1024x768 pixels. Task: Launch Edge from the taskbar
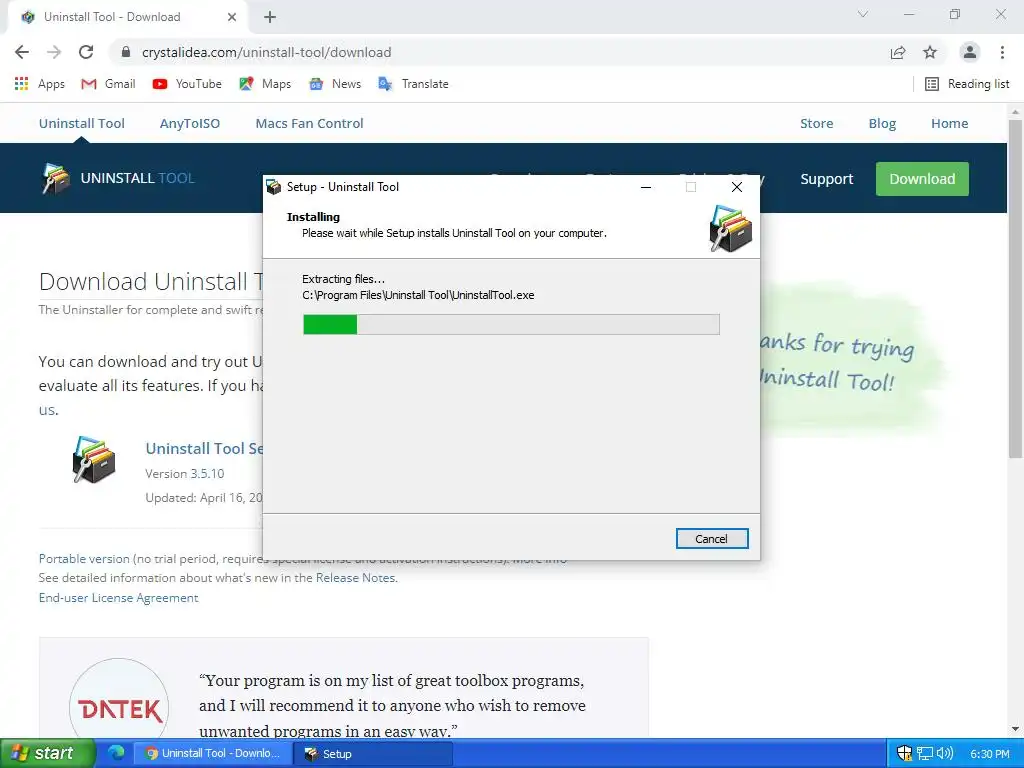[116, 753]
